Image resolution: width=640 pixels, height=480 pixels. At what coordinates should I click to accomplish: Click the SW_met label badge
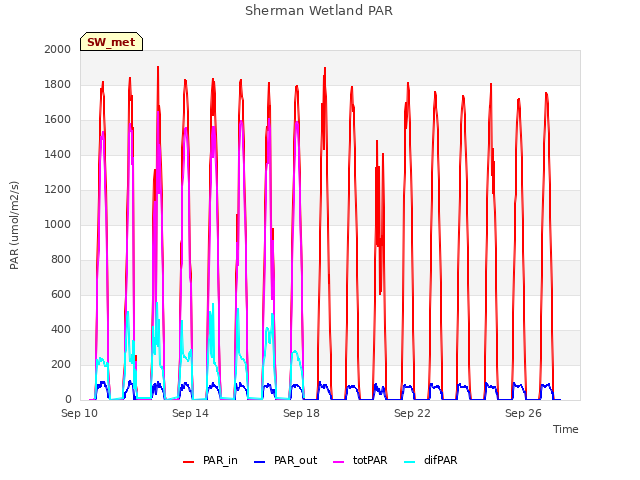point(111,42)
